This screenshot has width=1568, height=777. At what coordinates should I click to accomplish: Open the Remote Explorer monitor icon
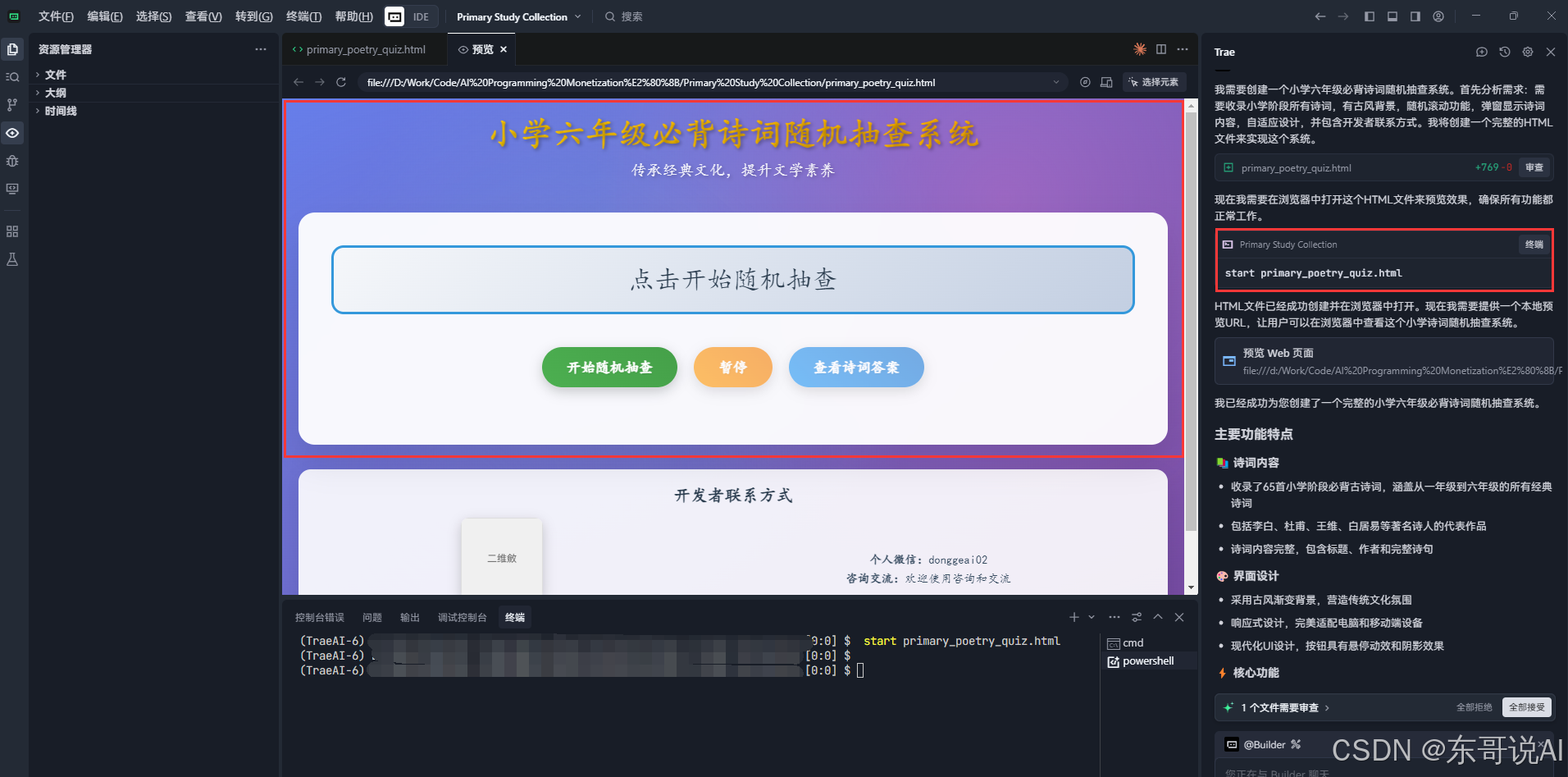(12, 189)
